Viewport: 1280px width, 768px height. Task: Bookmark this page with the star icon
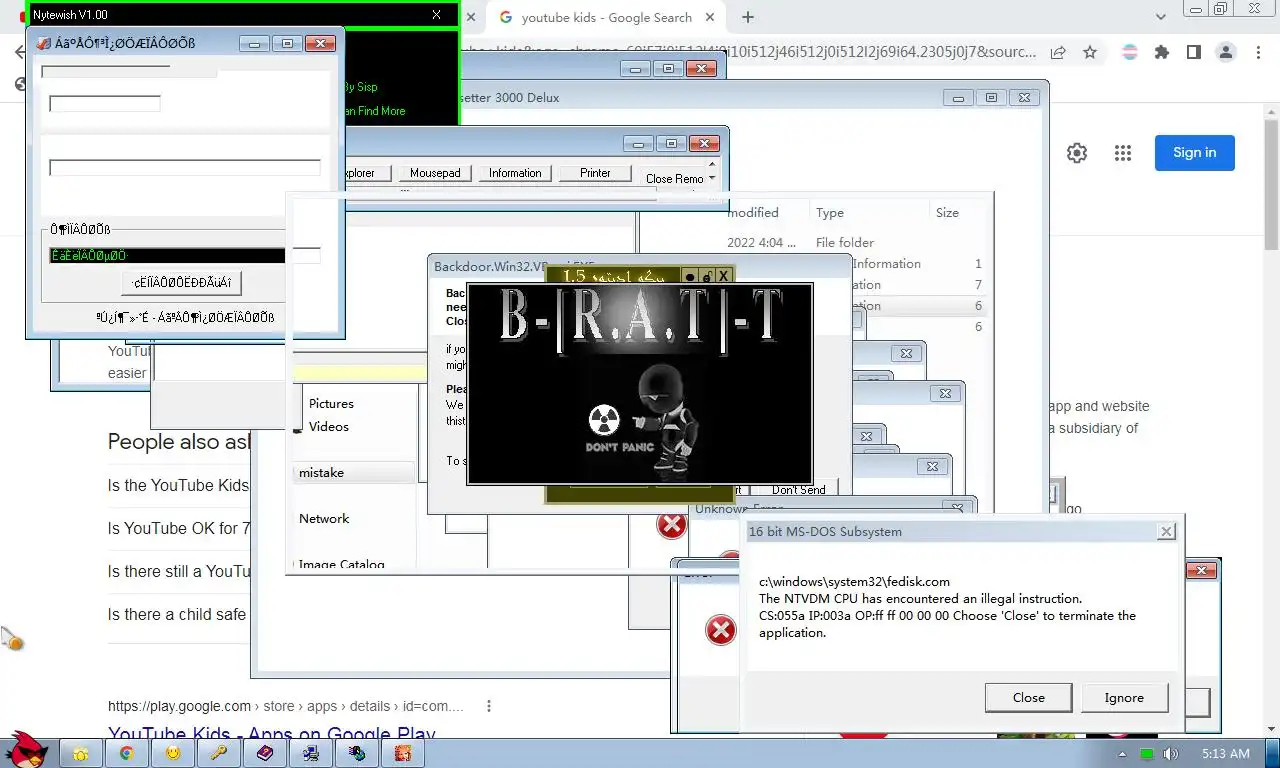tap(1090, 52)
